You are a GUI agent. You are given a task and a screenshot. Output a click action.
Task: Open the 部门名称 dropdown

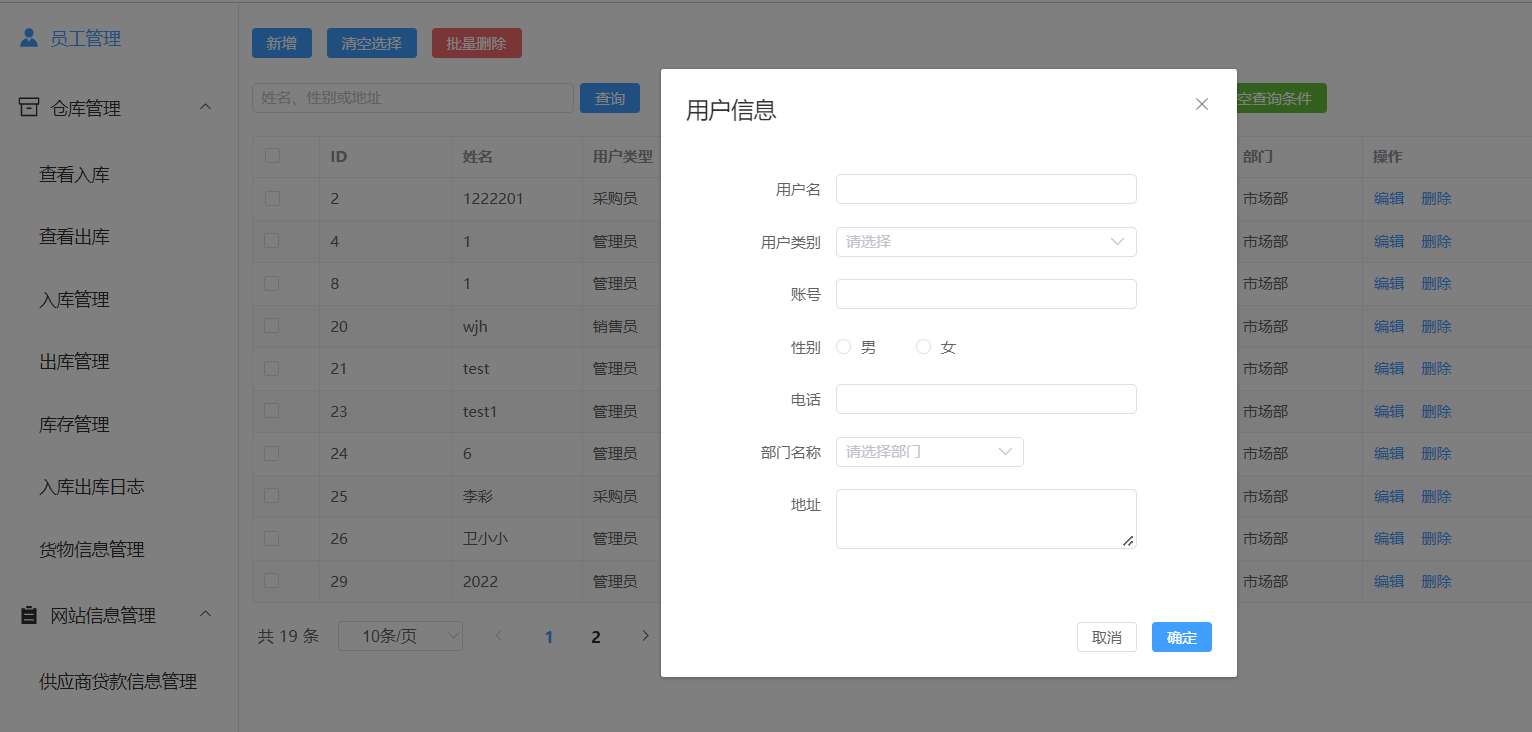930,452
